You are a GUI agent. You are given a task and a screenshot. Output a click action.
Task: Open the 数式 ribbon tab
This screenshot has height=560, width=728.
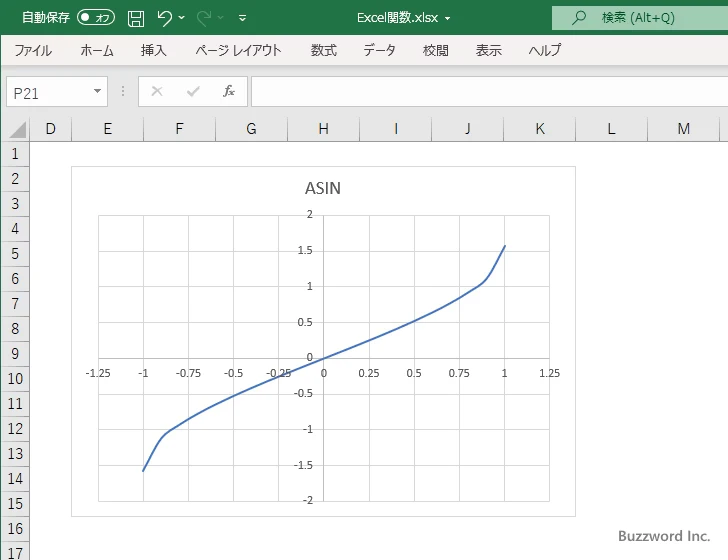[324, 50]
